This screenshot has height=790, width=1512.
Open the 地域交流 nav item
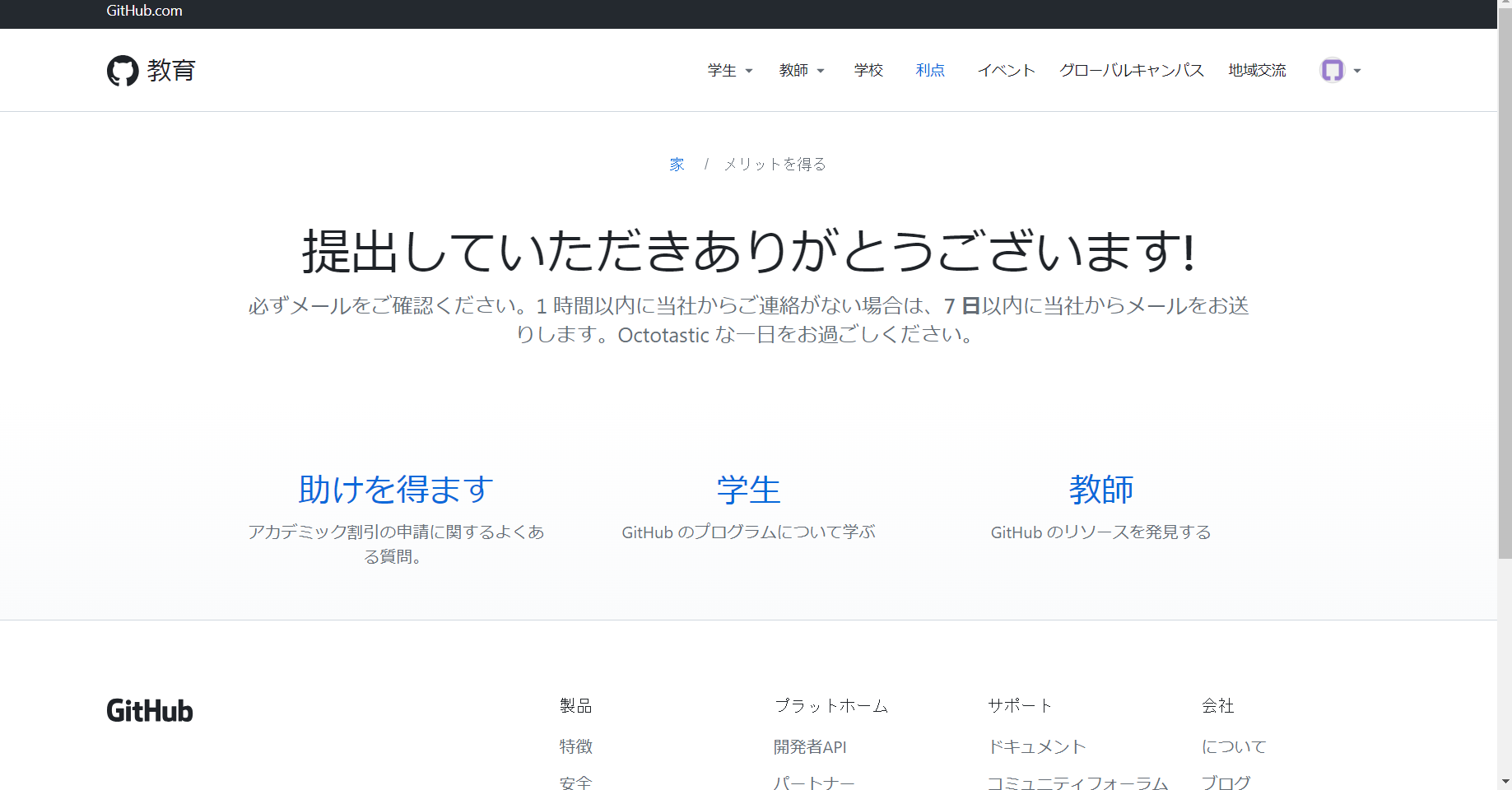point(1257,71)
